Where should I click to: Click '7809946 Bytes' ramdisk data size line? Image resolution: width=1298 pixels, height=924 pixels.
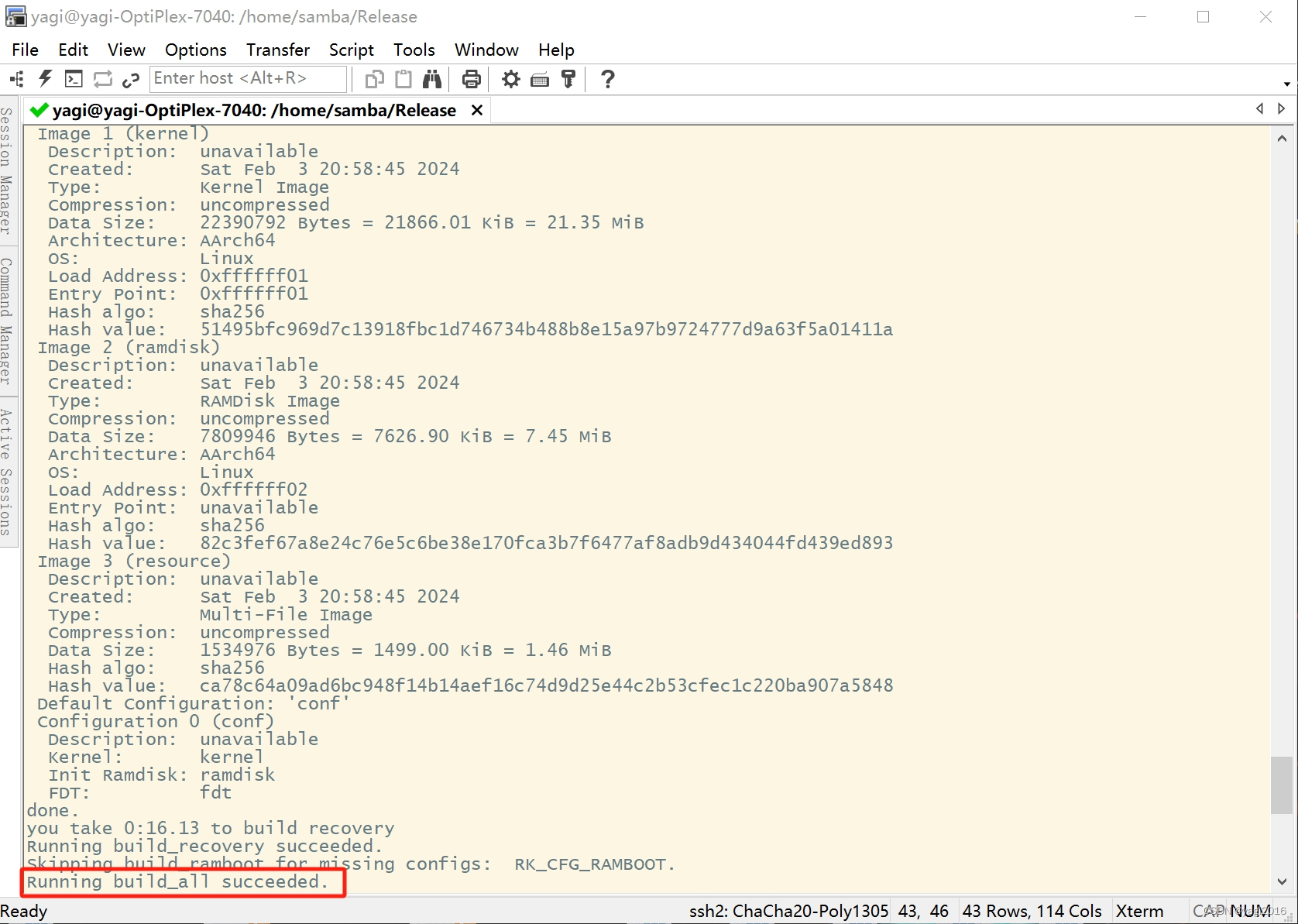[330, 436]
